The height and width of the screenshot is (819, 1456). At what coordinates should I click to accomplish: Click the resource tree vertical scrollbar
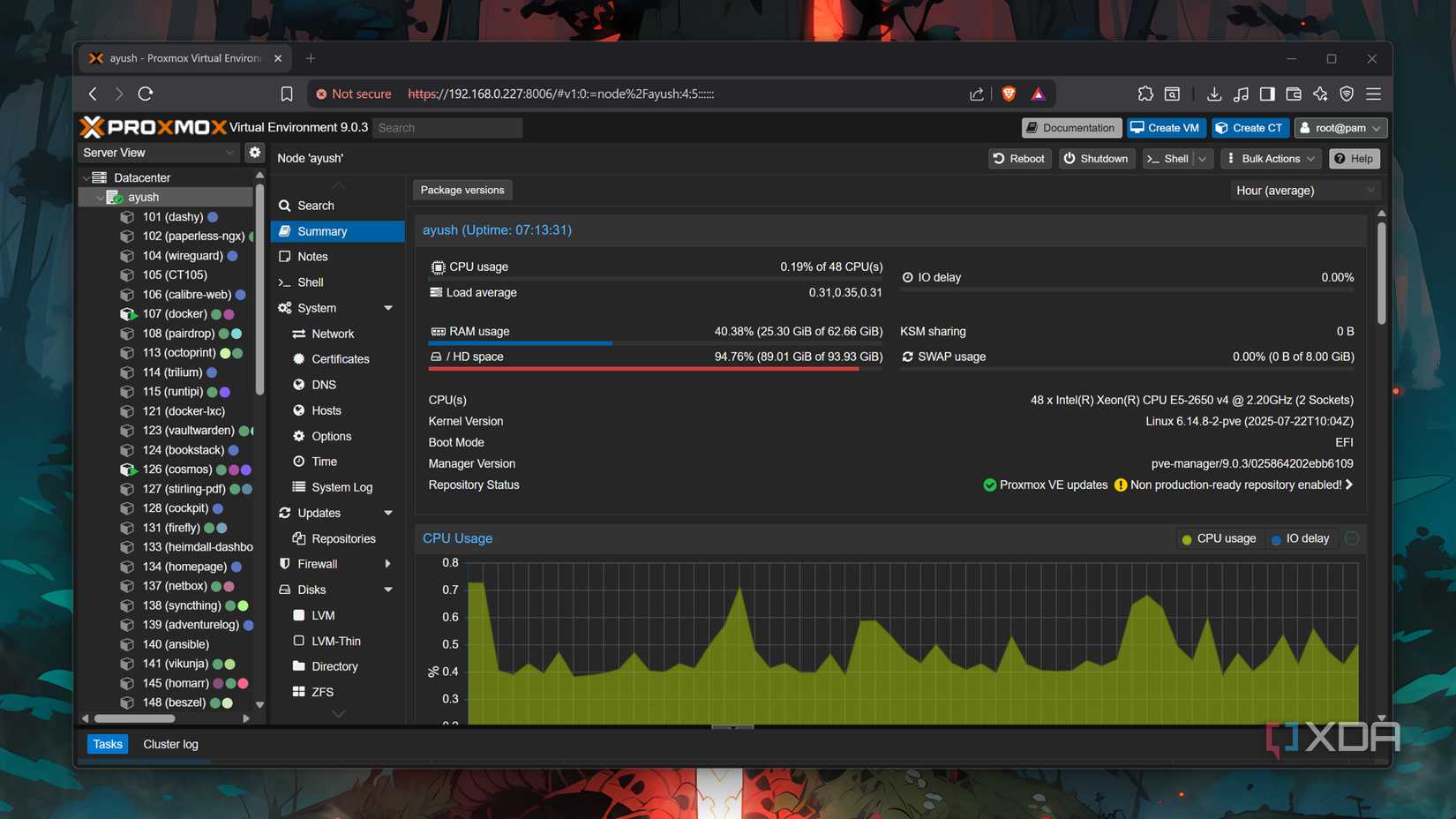click(x=259, y=291)
